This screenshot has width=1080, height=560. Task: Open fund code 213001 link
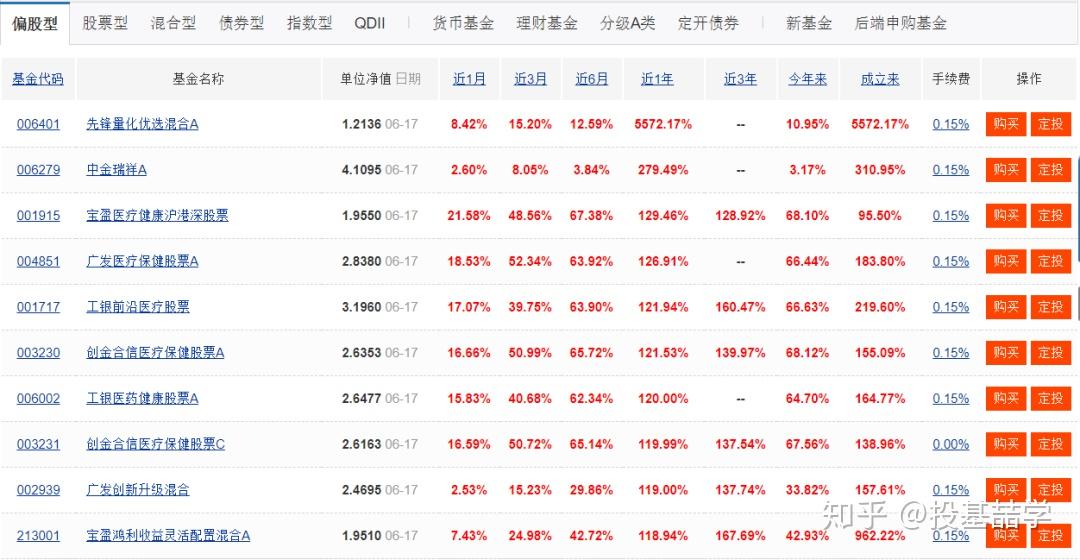39,535
